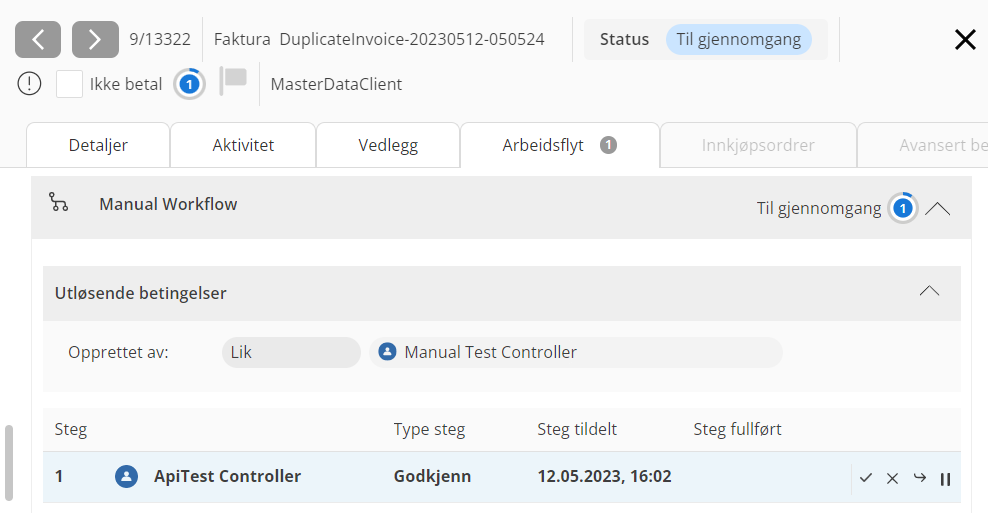Click the progress circle beside Ikke betal

click(x=189, y=84)
